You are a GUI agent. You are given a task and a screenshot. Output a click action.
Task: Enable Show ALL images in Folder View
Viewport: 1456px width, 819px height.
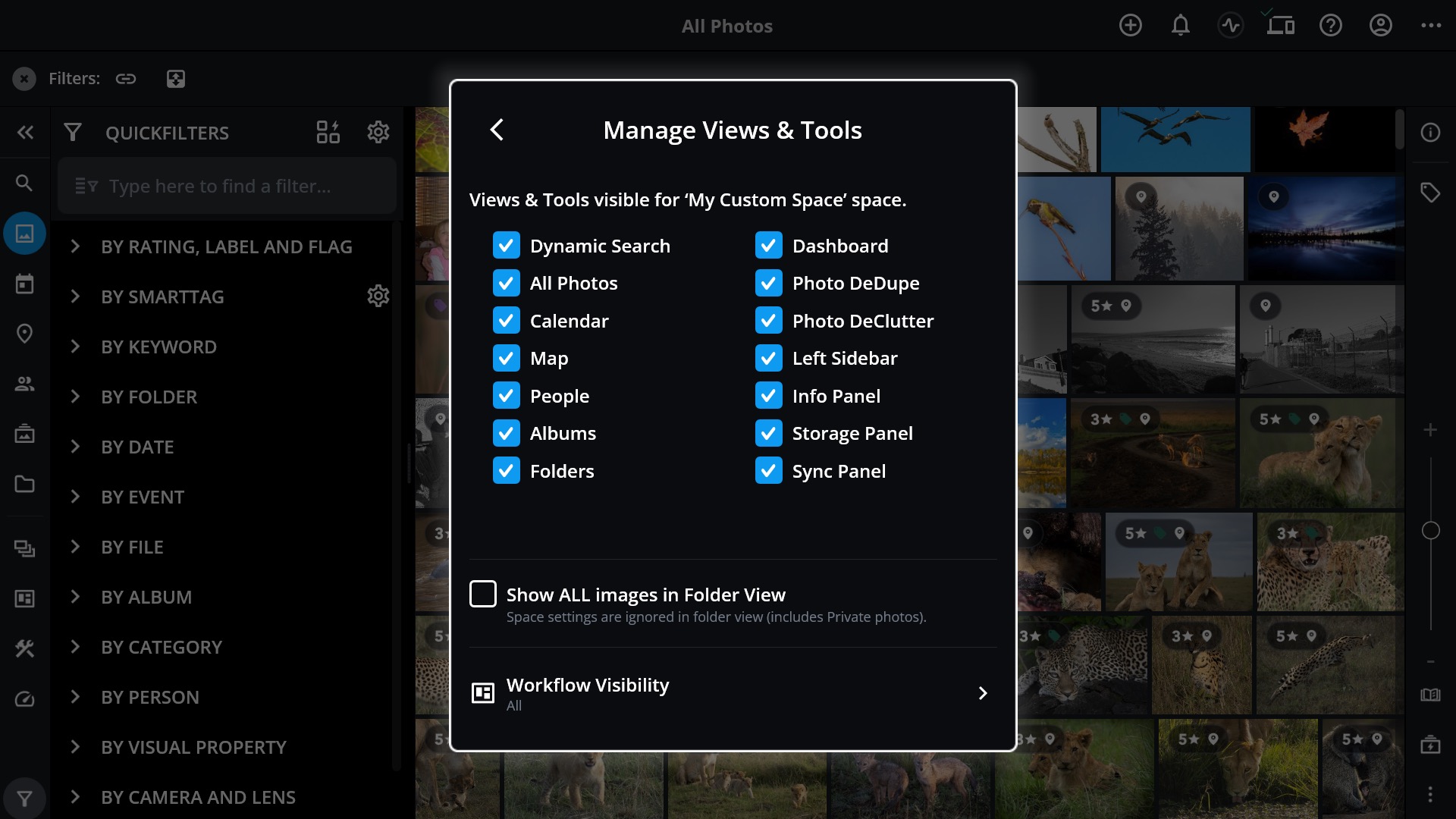coord(483,595)
